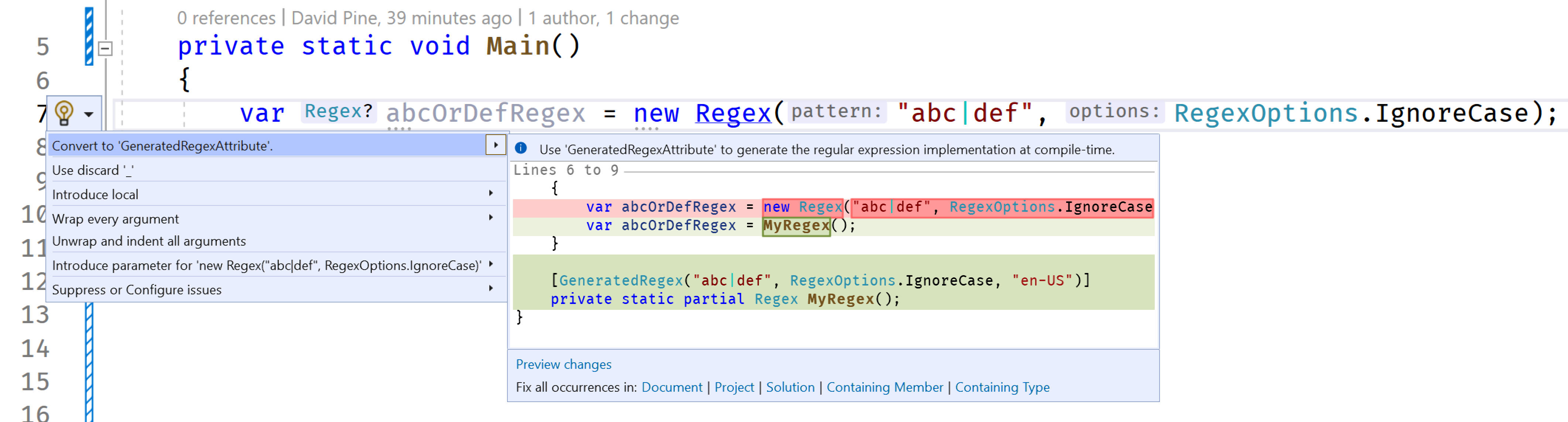The height and width of the screenshot is (422, 1568).
Task: Fix all occurrences in Document
Action: (672, 387)
